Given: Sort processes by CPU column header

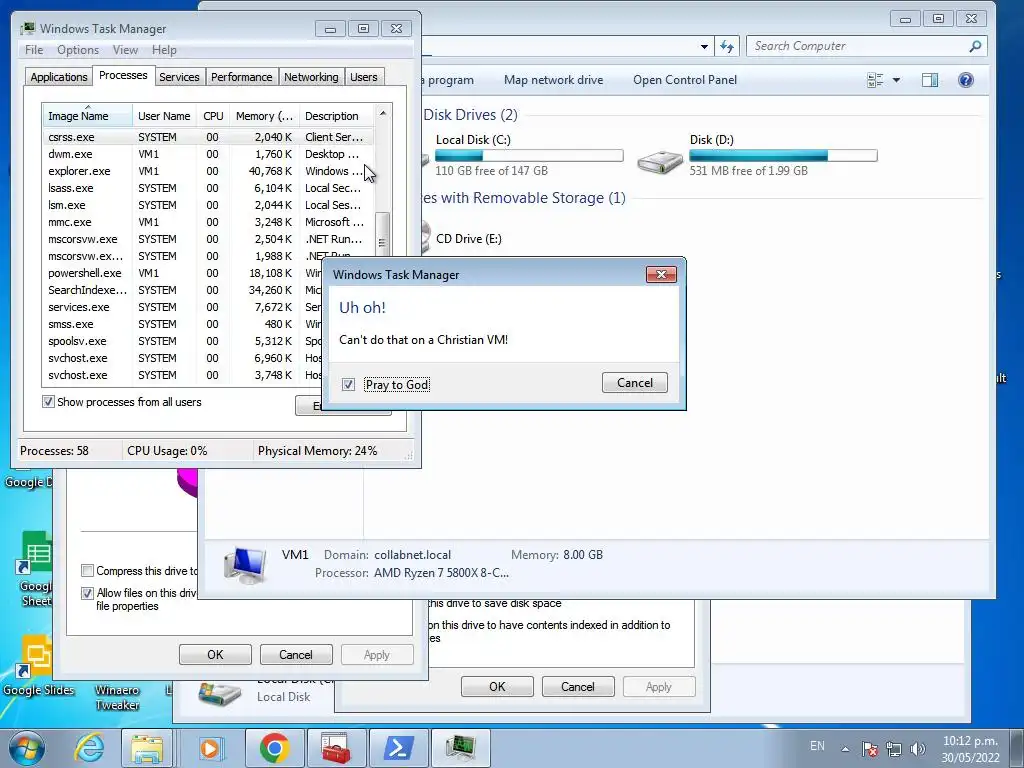Looking at the screenshot, I should pyautogui.click(x=213, y=116).
